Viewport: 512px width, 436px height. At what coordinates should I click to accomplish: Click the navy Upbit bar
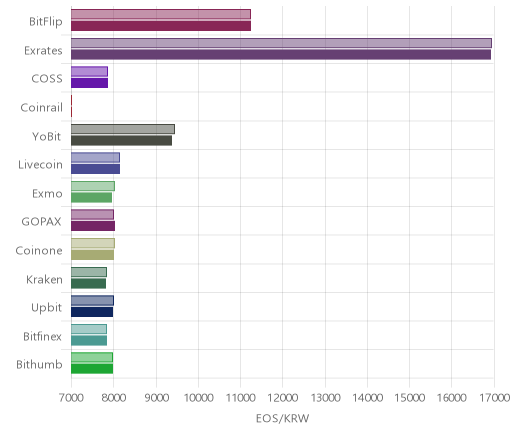point(92,312)
